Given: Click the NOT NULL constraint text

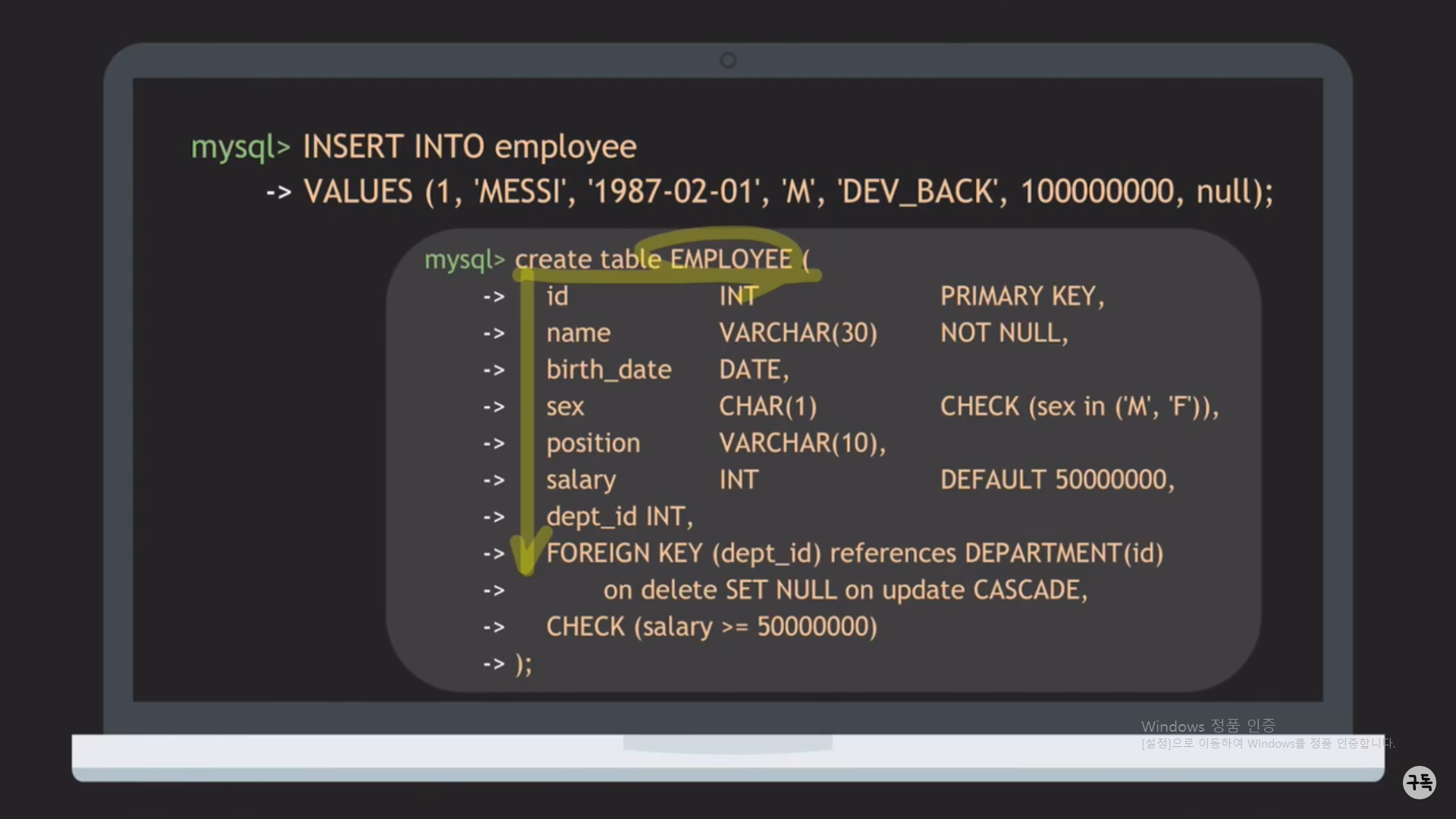Looking at the screenshot, I should tap(1003, 333).
